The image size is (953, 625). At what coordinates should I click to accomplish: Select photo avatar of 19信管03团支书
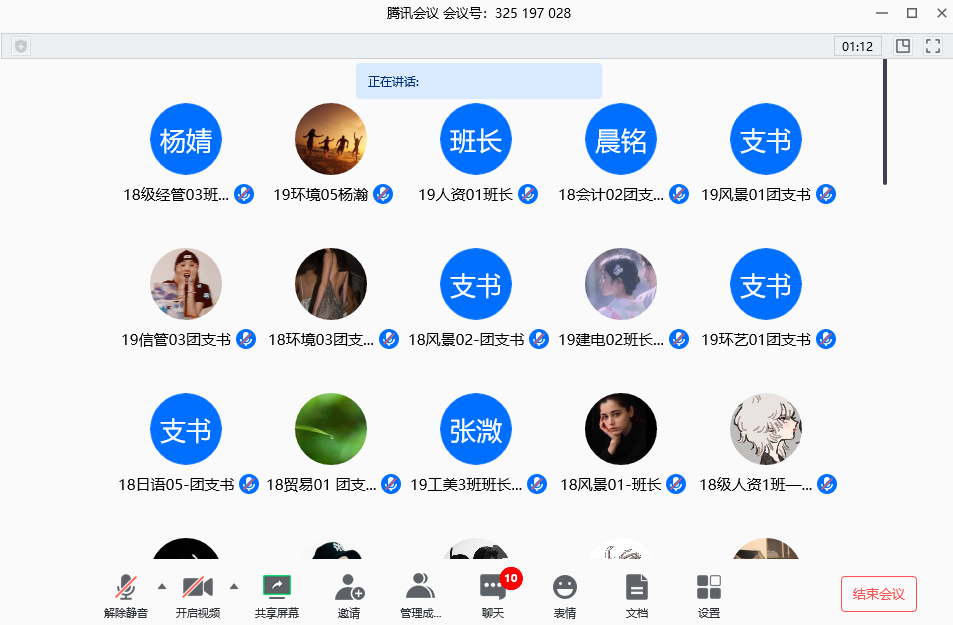point(186,284)
